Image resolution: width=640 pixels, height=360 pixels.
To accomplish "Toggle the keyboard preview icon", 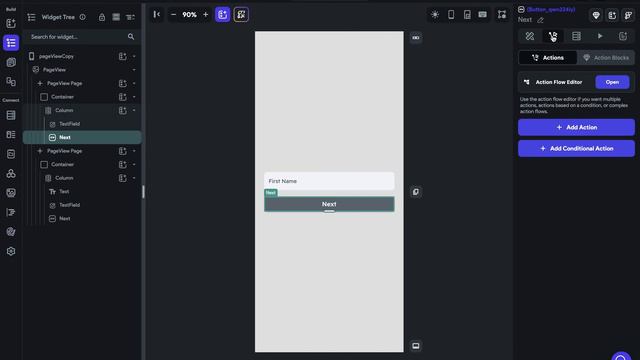I will [x=482, y=15].
